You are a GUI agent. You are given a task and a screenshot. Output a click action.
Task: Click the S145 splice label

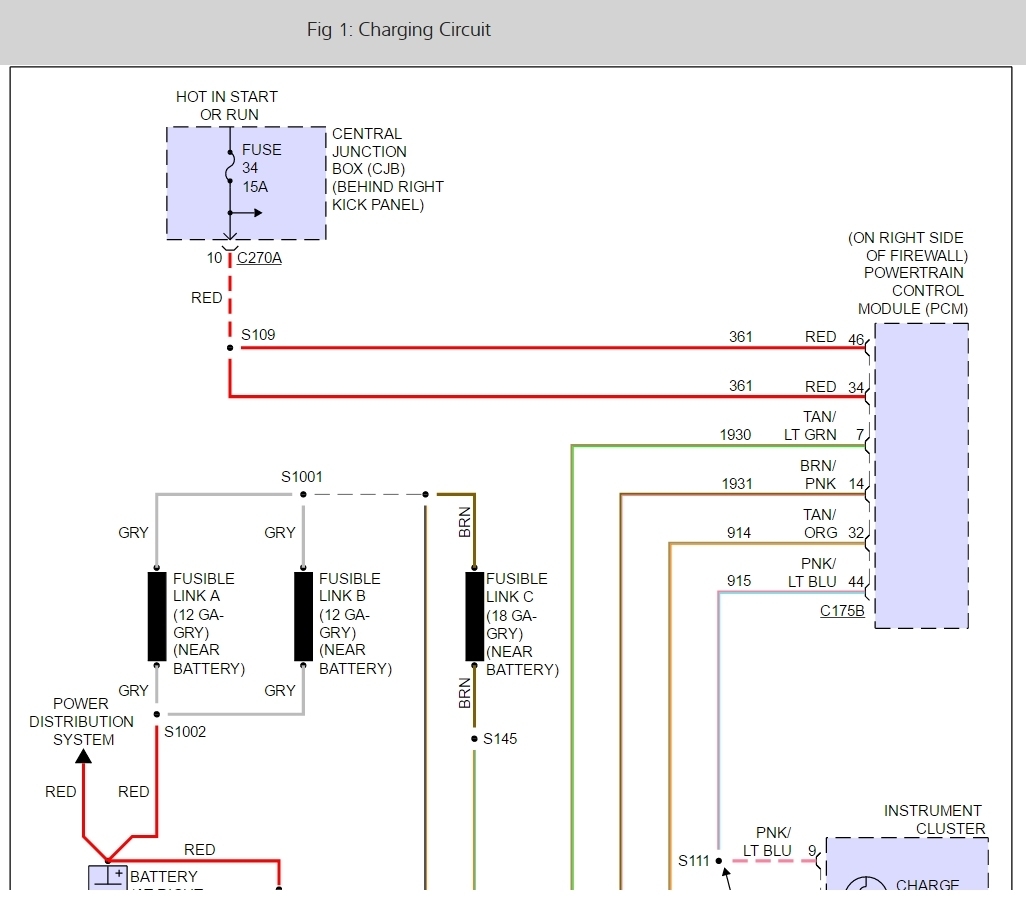pos(500,739)
